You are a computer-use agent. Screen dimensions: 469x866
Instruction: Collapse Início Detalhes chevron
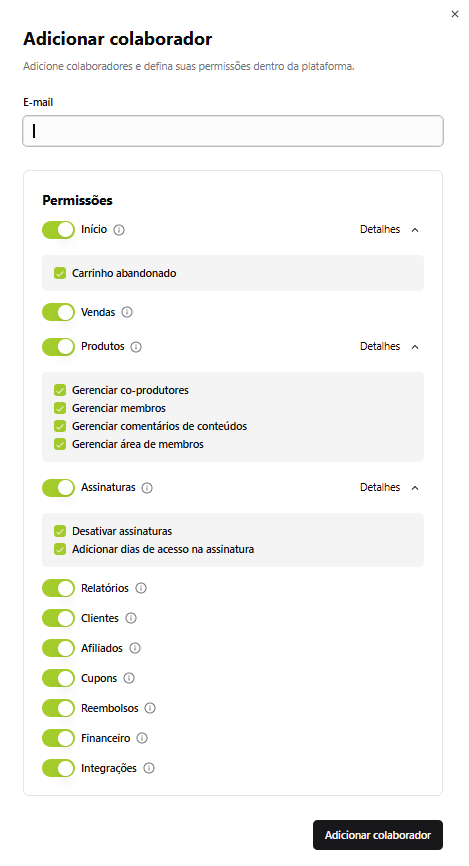[x=415, y=230]
